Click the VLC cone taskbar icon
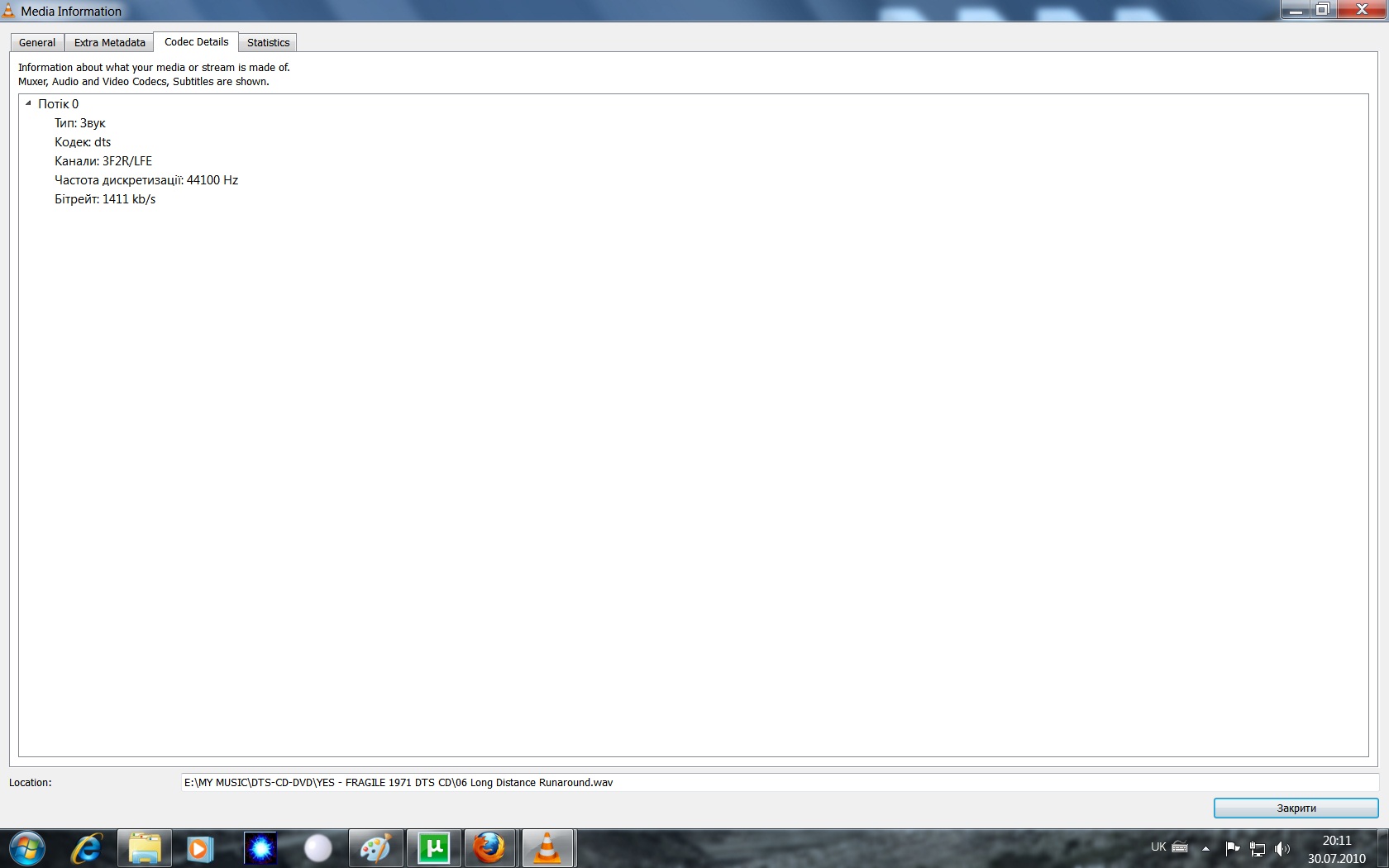This screenshot has height=868, width=1389. click(x=547, y=848)
